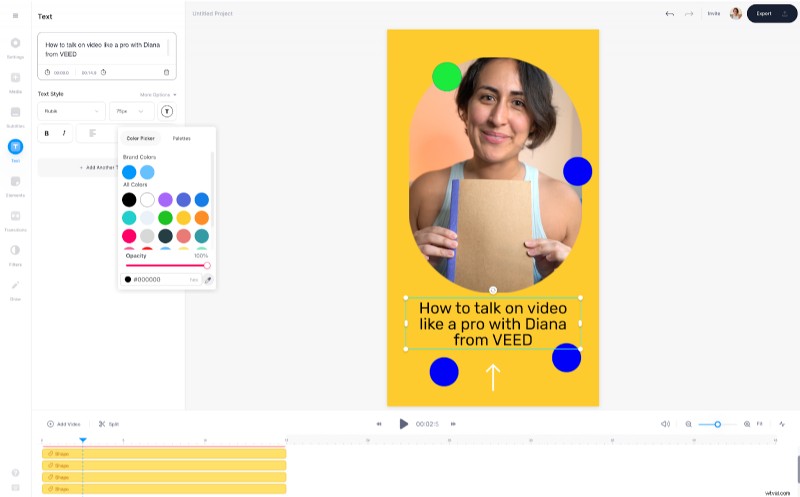The width and height of the screenshot is (800, 497).
Task: Edit the text content box
Action: point(105,49)
